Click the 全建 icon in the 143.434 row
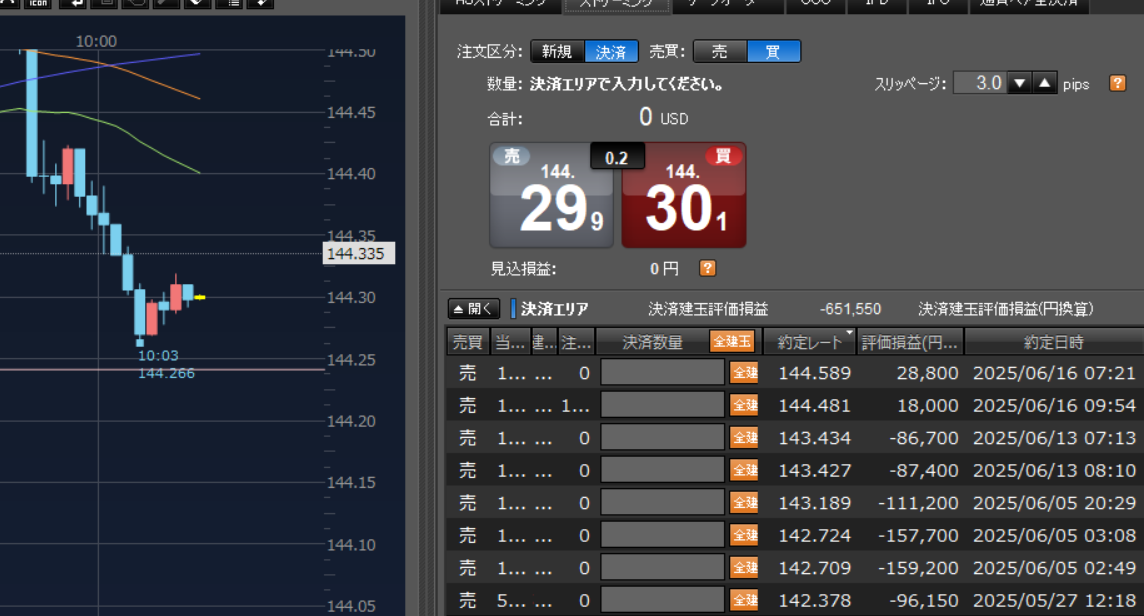This screenshot has width=1144, height=616. pyautogui.click(x=744, y=437)
